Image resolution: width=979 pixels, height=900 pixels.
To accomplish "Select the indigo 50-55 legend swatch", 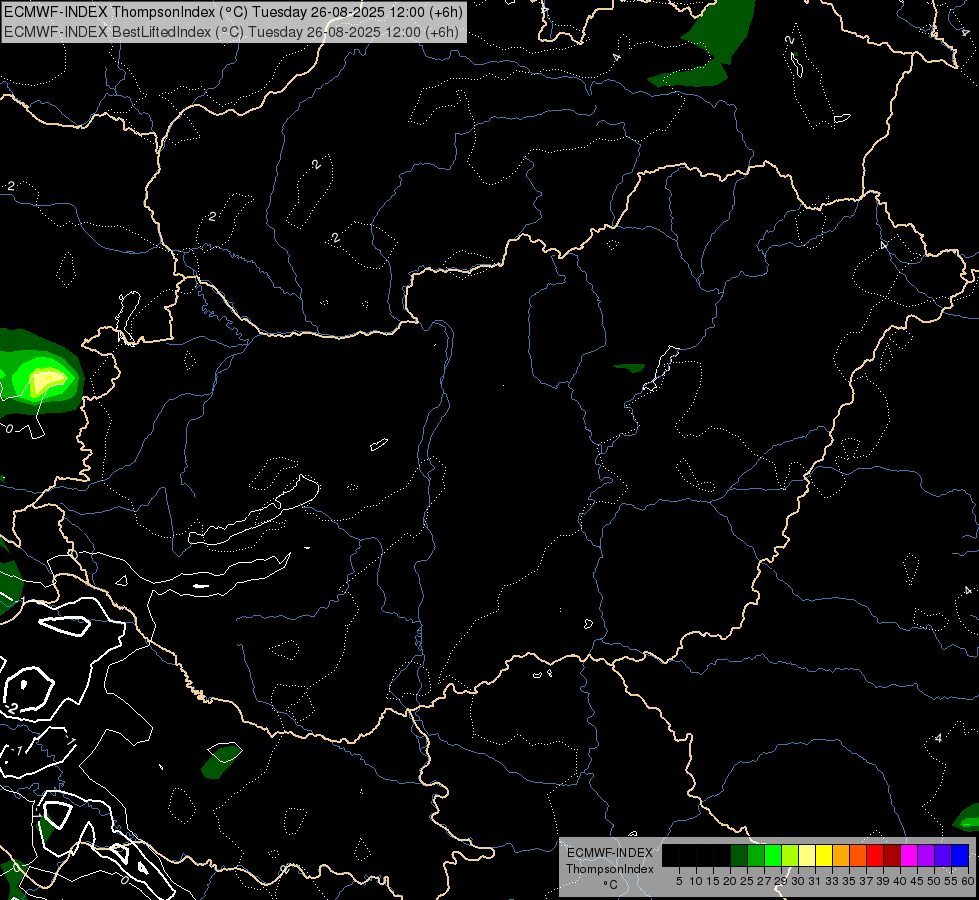I will (x=943, y=855).
